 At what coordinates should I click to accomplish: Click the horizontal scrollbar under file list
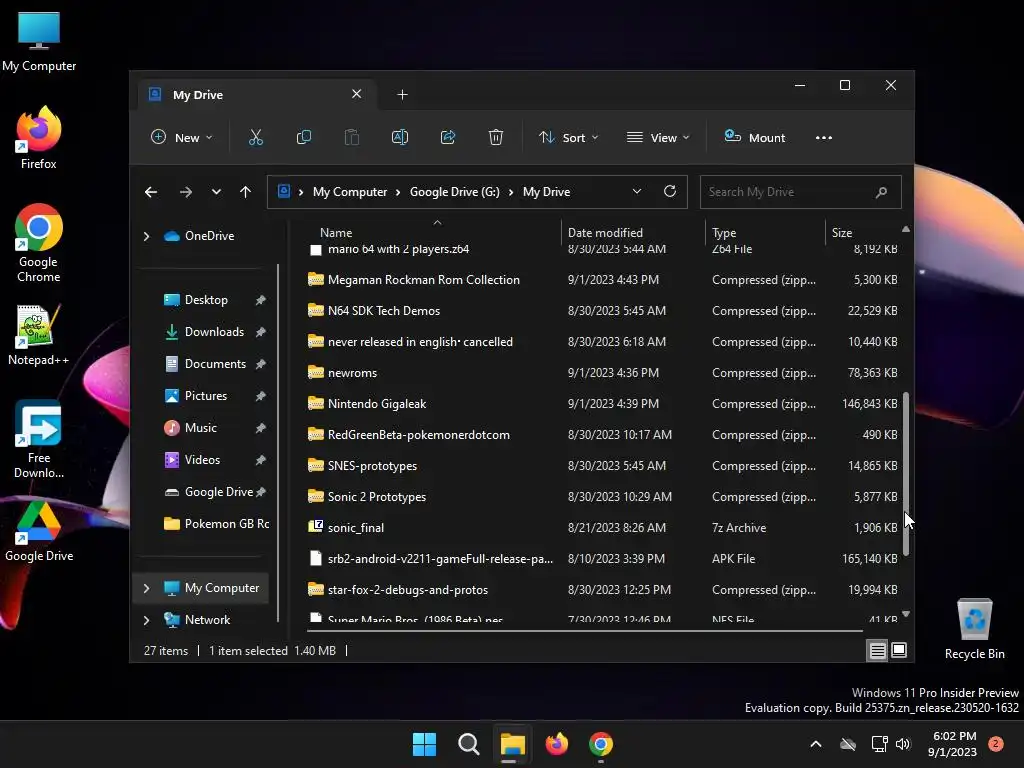click(x=584, y=631)
